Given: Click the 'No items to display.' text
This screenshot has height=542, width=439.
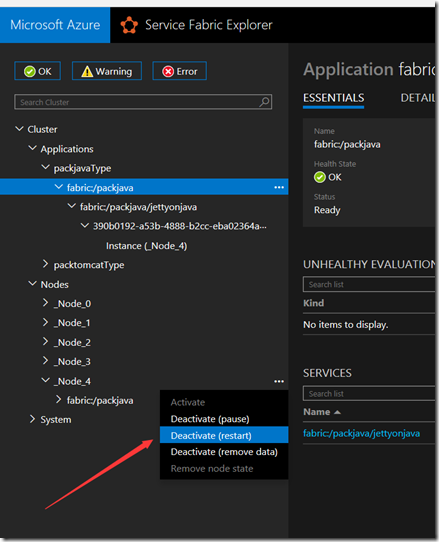Looking at the screenshot, I should coord(346,325).
